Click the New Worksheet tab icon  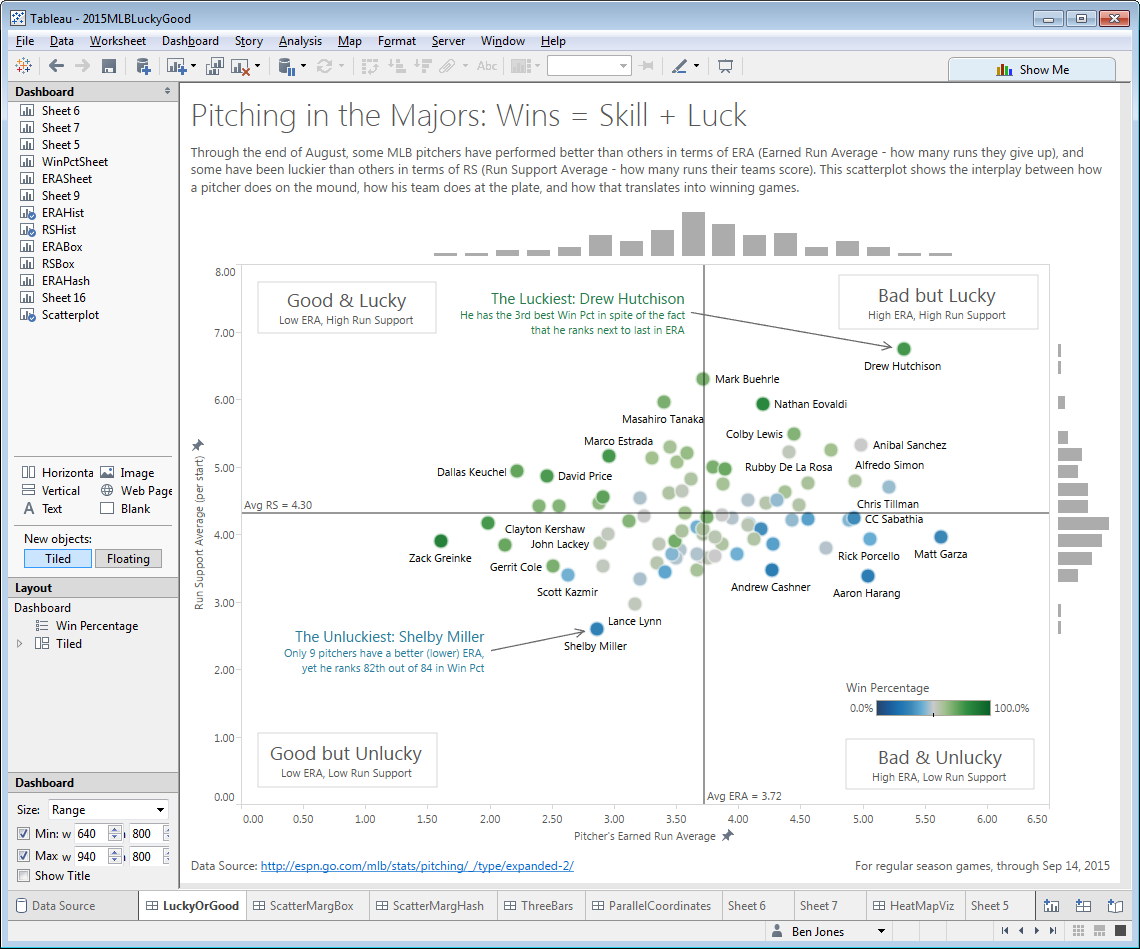1051,906
